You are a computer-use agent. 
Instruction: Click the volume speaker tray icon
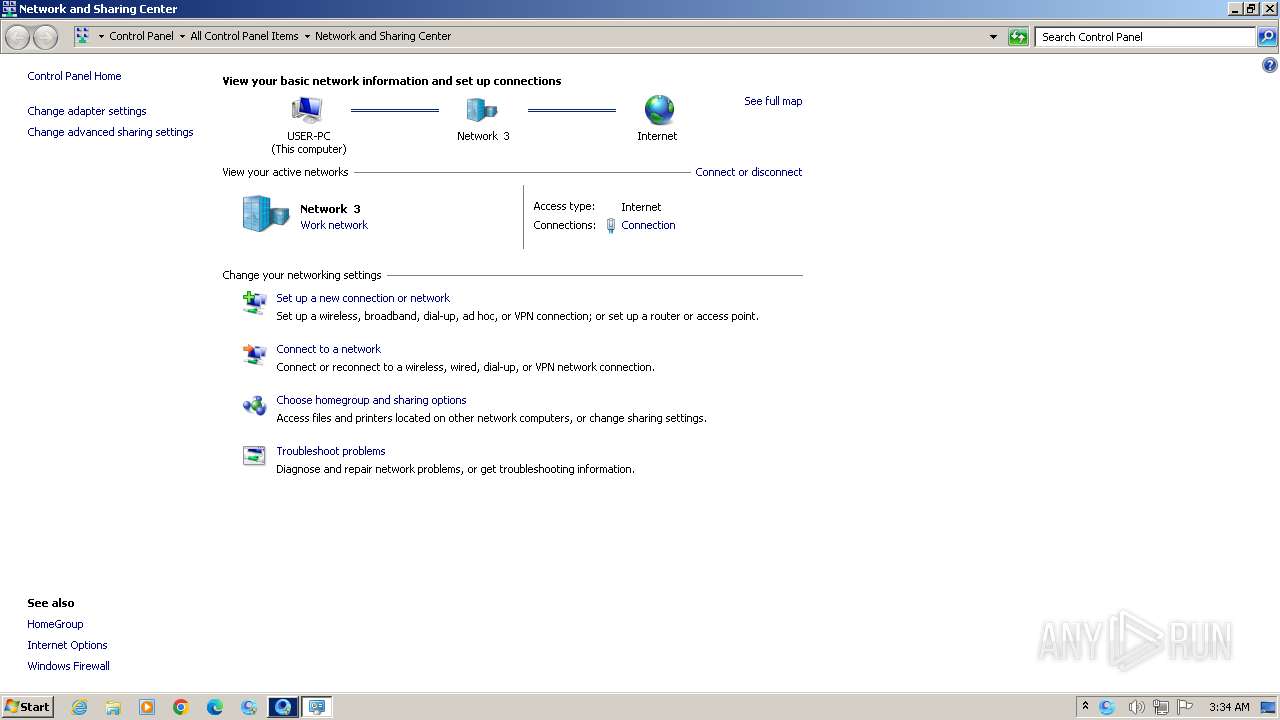click(x=1136, y=707)
